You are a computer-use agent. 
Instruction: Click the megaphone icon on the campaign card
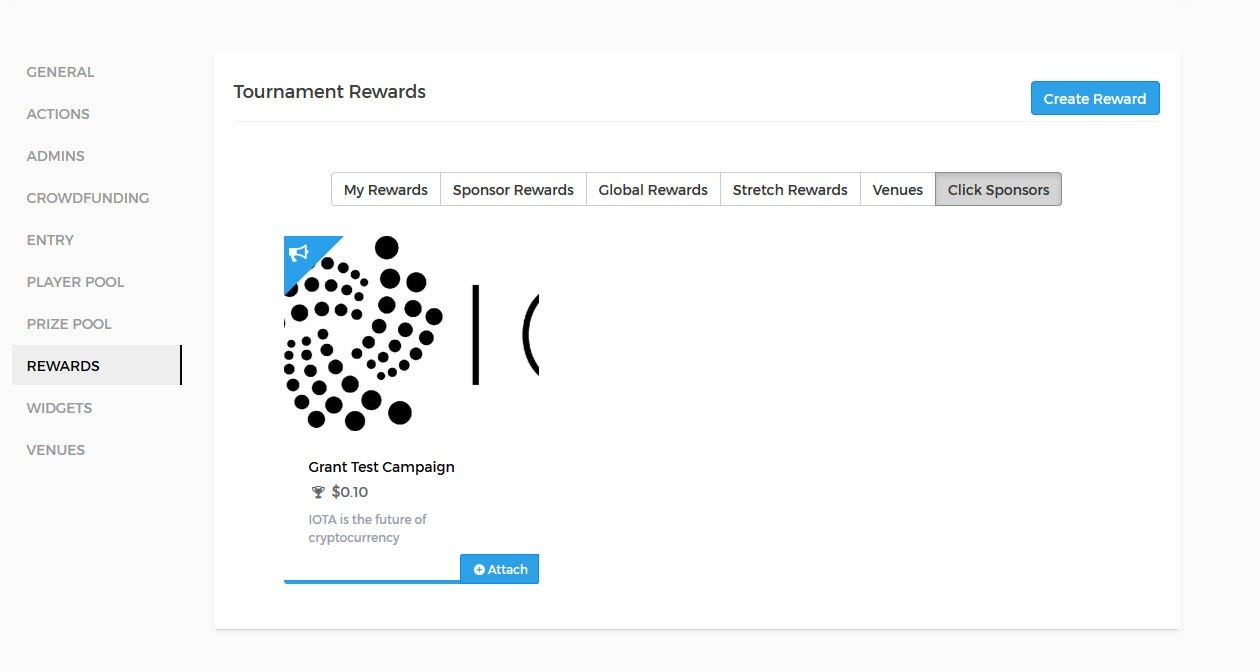click(299, 253)
